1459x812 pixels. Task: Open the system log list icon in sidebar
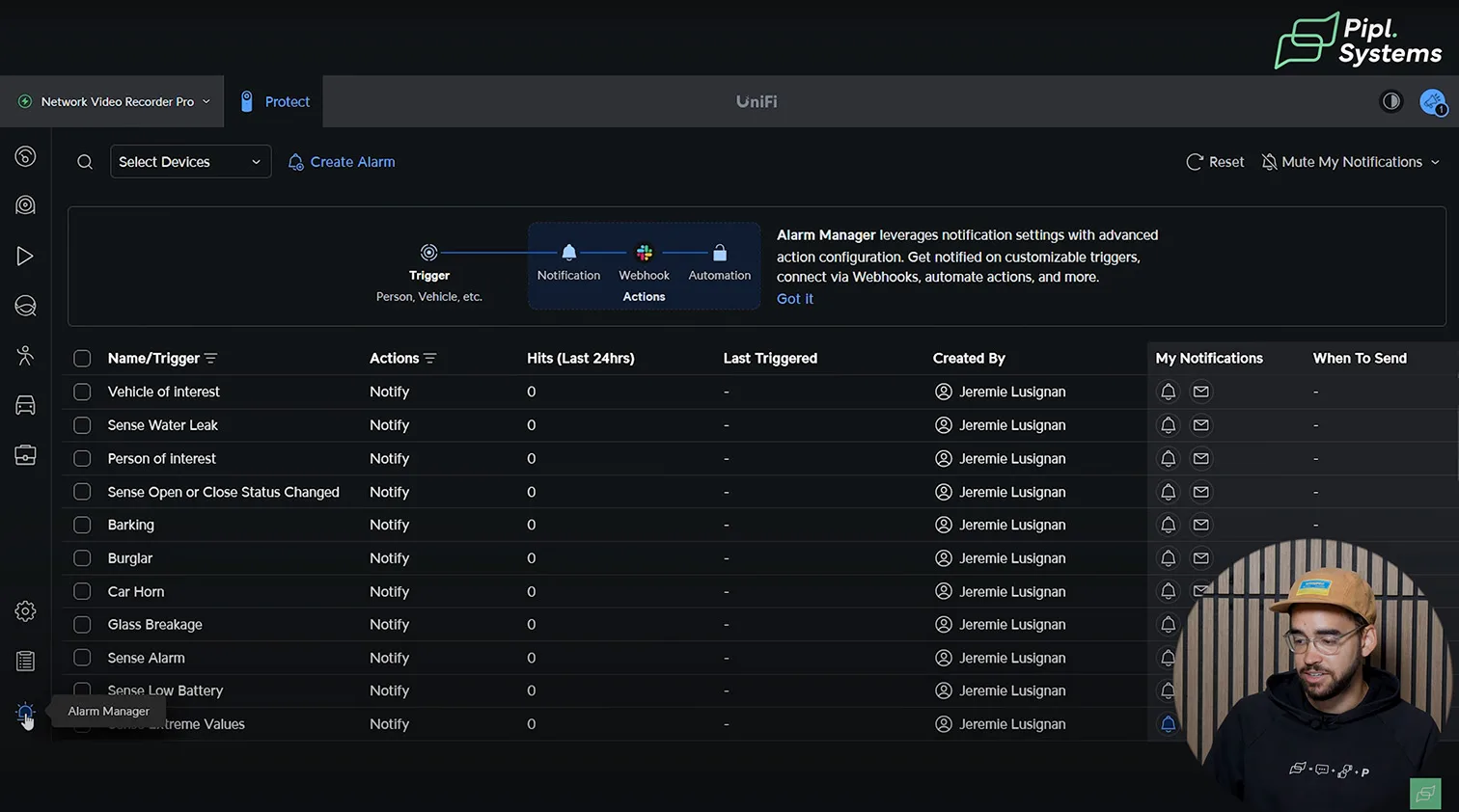click(26, 662)
